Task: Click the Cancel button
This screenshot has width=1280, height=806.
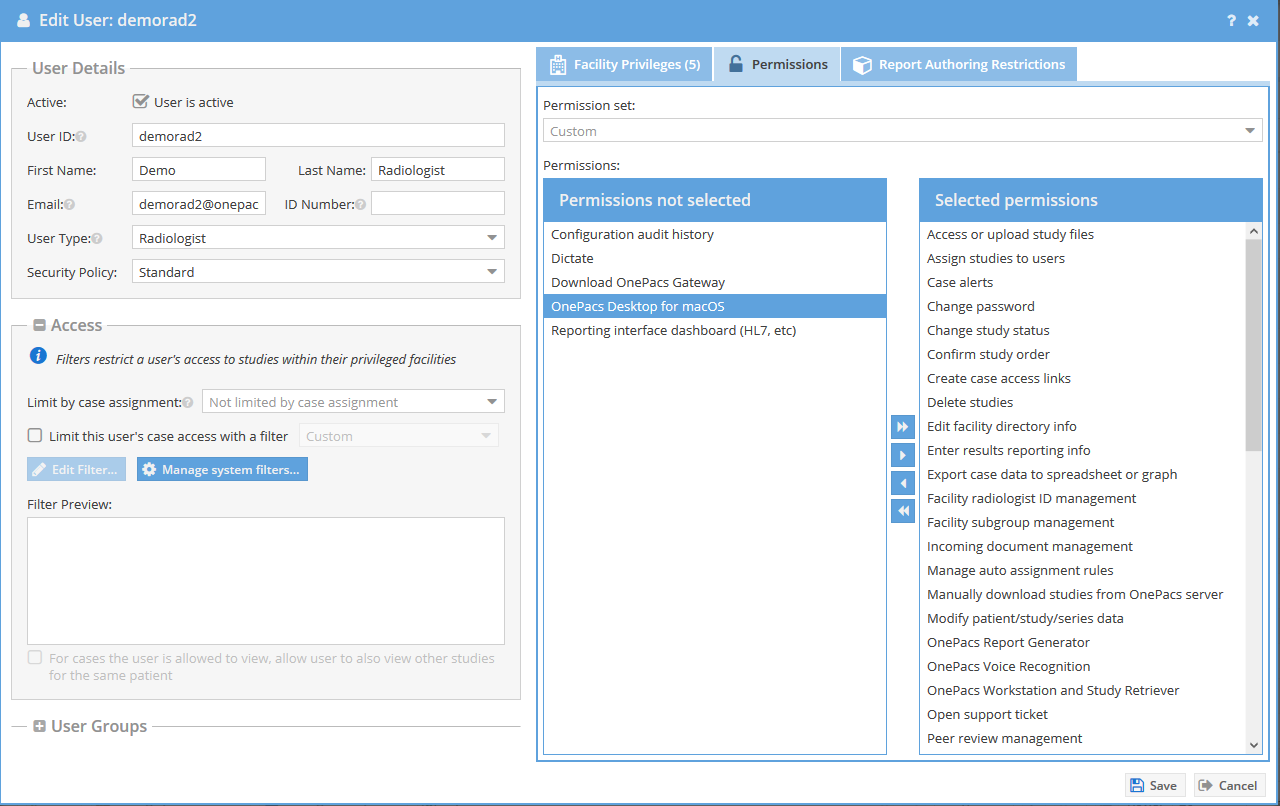Action: point(1230,785)
